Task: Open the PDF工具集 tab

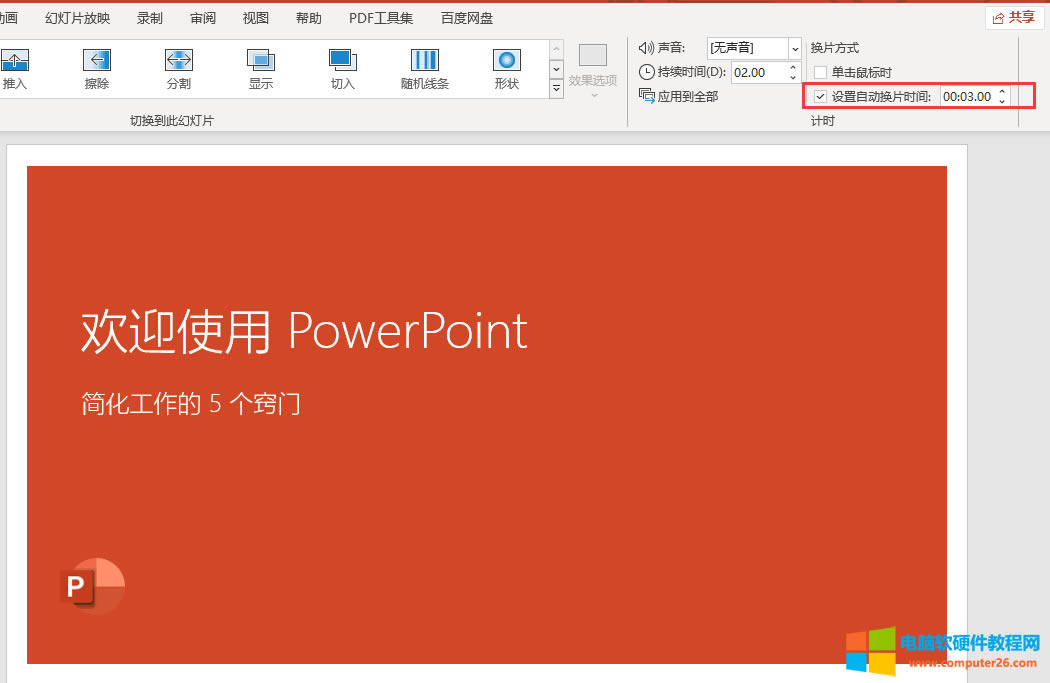Action: tap(381, 18)
